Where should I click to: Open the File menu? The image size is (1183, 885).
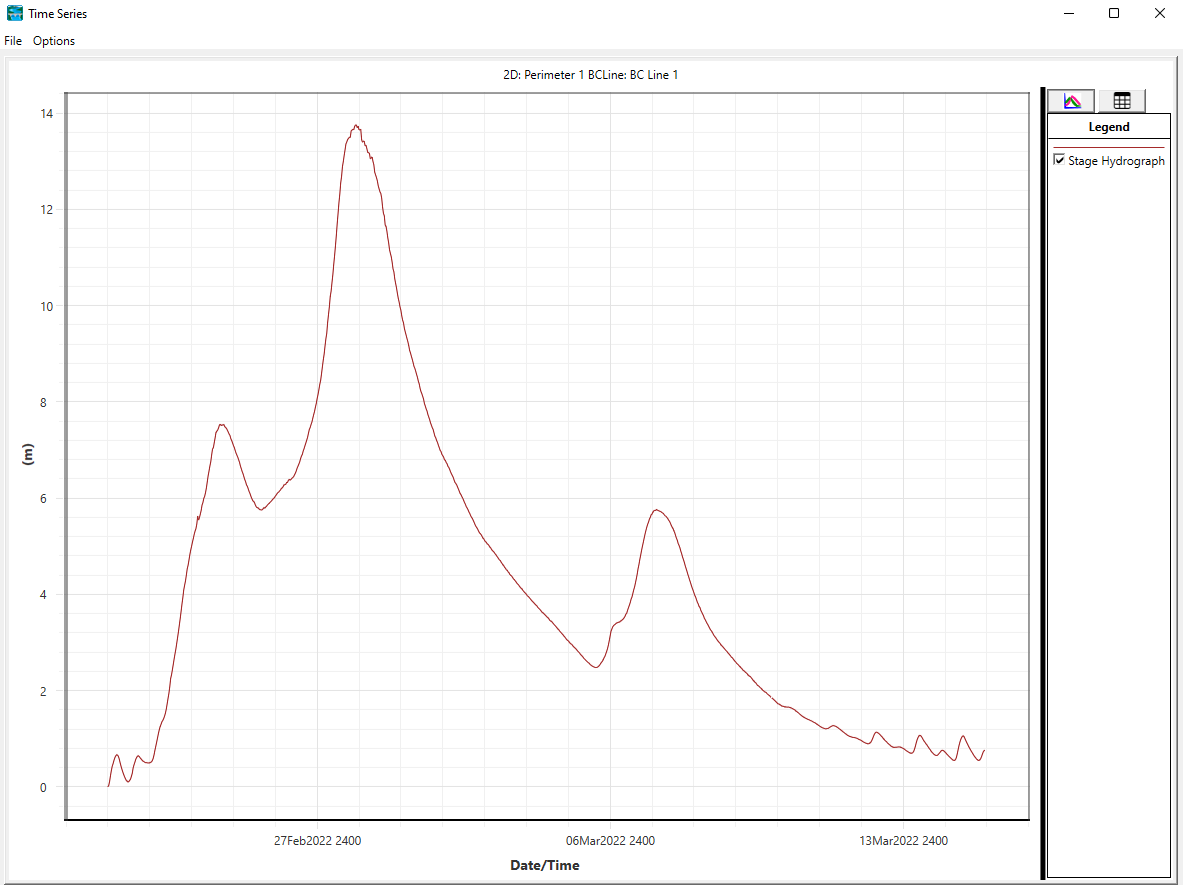(x=13, y=41)
